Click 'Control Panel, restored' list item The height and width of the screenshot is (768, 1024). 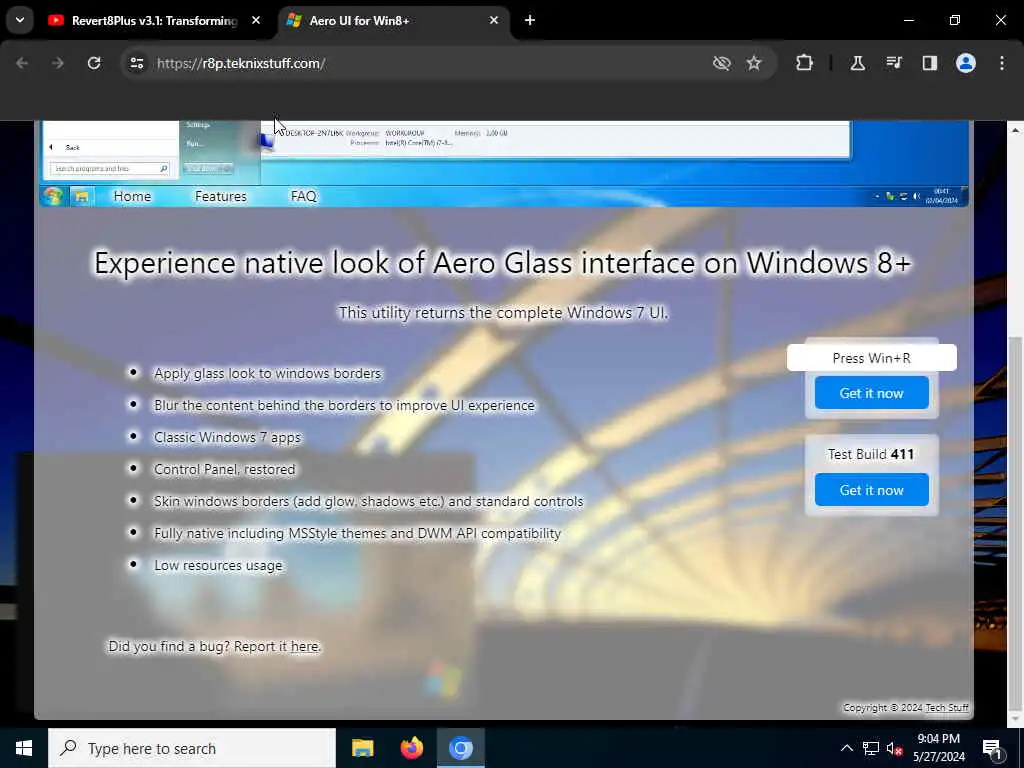(x=225, y=470)
